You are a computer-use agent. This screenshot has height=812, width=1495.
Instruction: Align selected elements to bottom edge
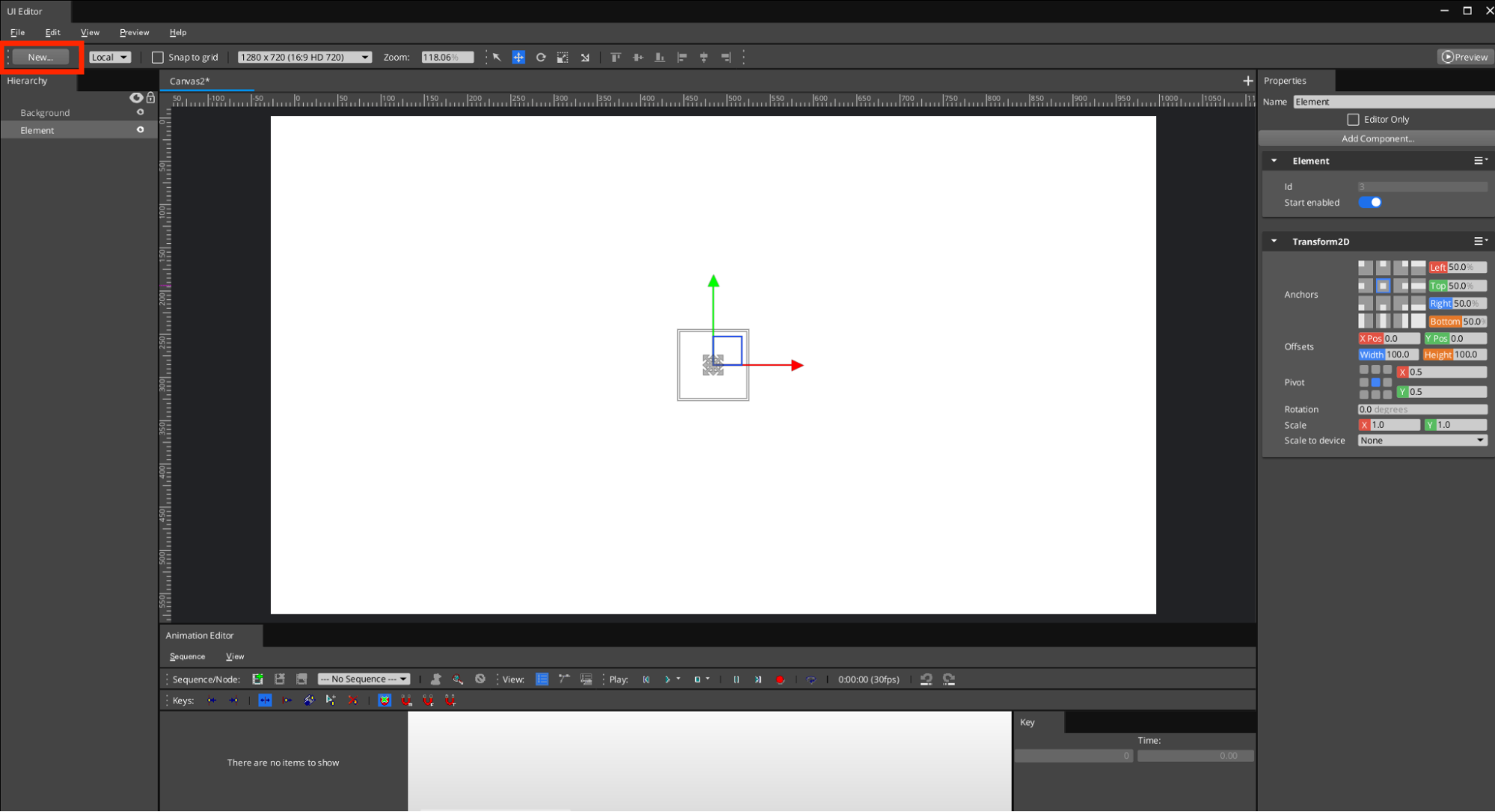660,58
